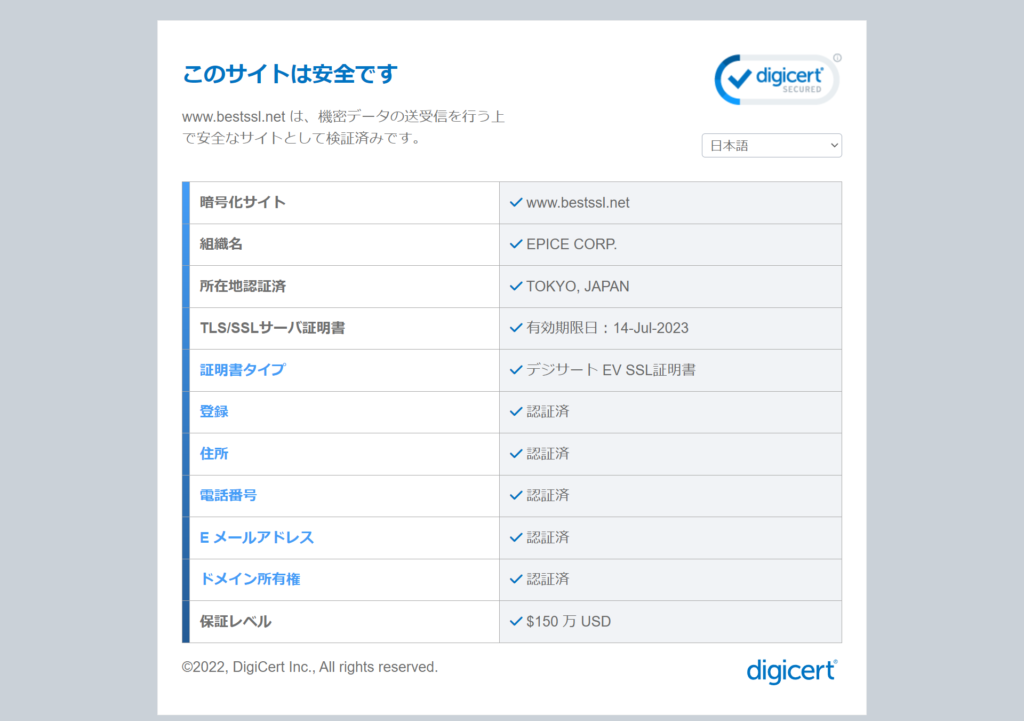Click the DigiCert Secured seal logo
Viewport: 1024px width, 721px height.
tap(776, 80)
